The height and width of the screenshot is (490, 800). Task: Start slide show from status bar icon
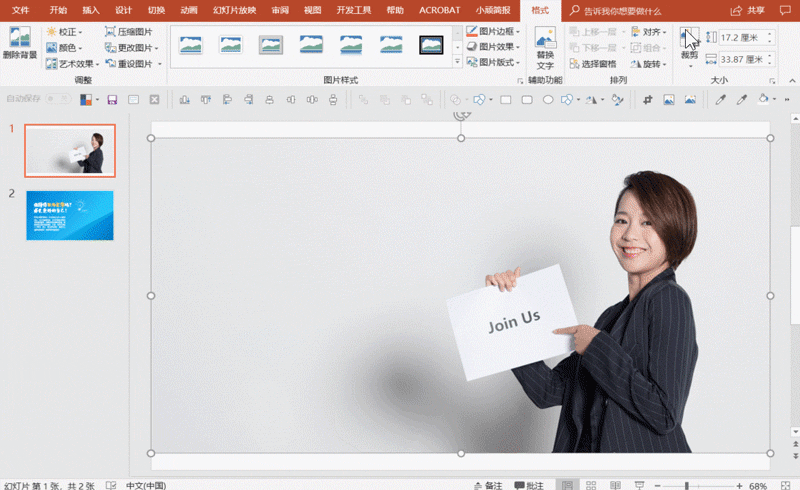click(639, 485)
